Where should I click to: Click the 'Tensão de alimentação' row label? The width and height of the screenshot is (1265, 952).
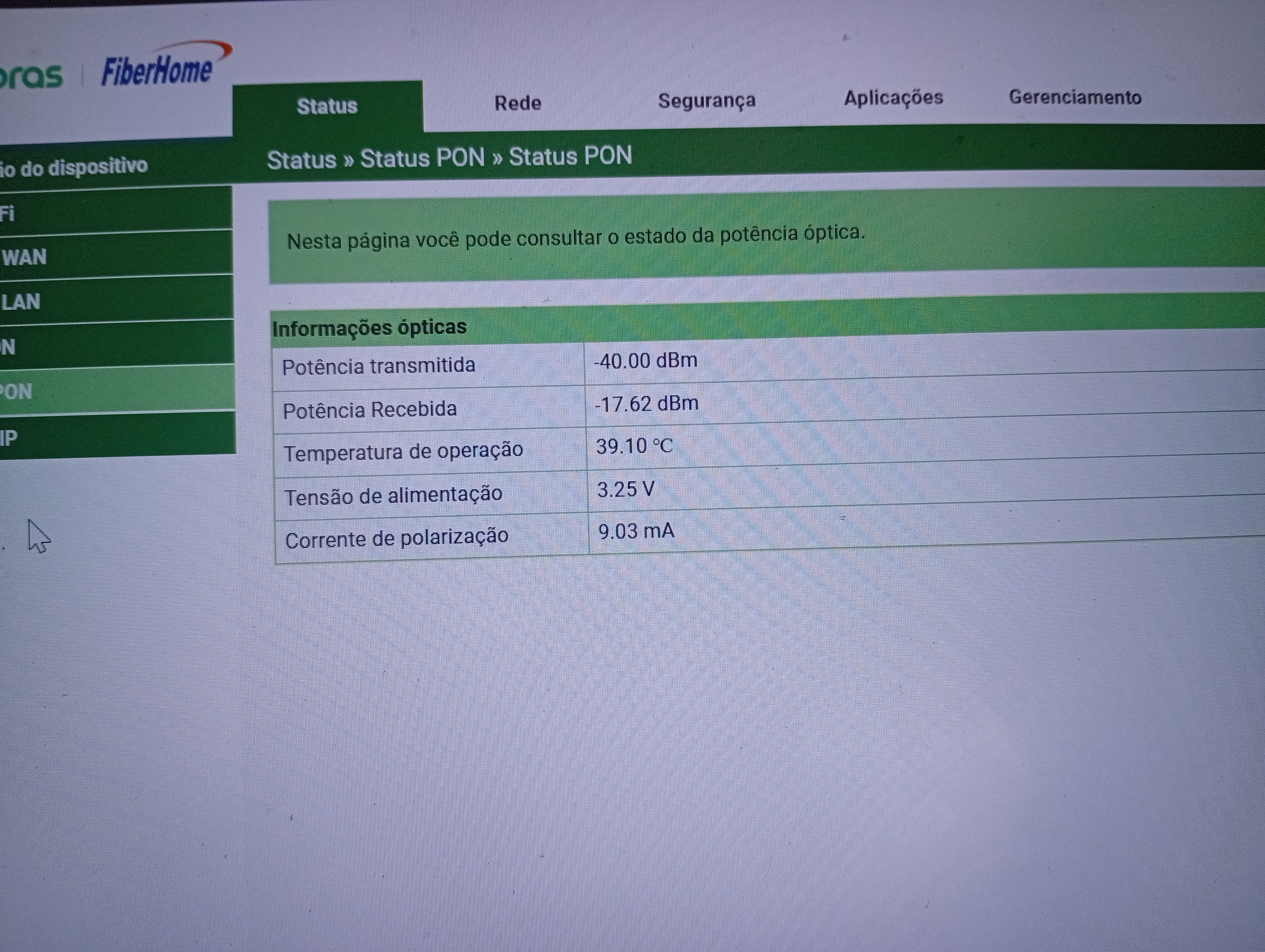(393, 495)
